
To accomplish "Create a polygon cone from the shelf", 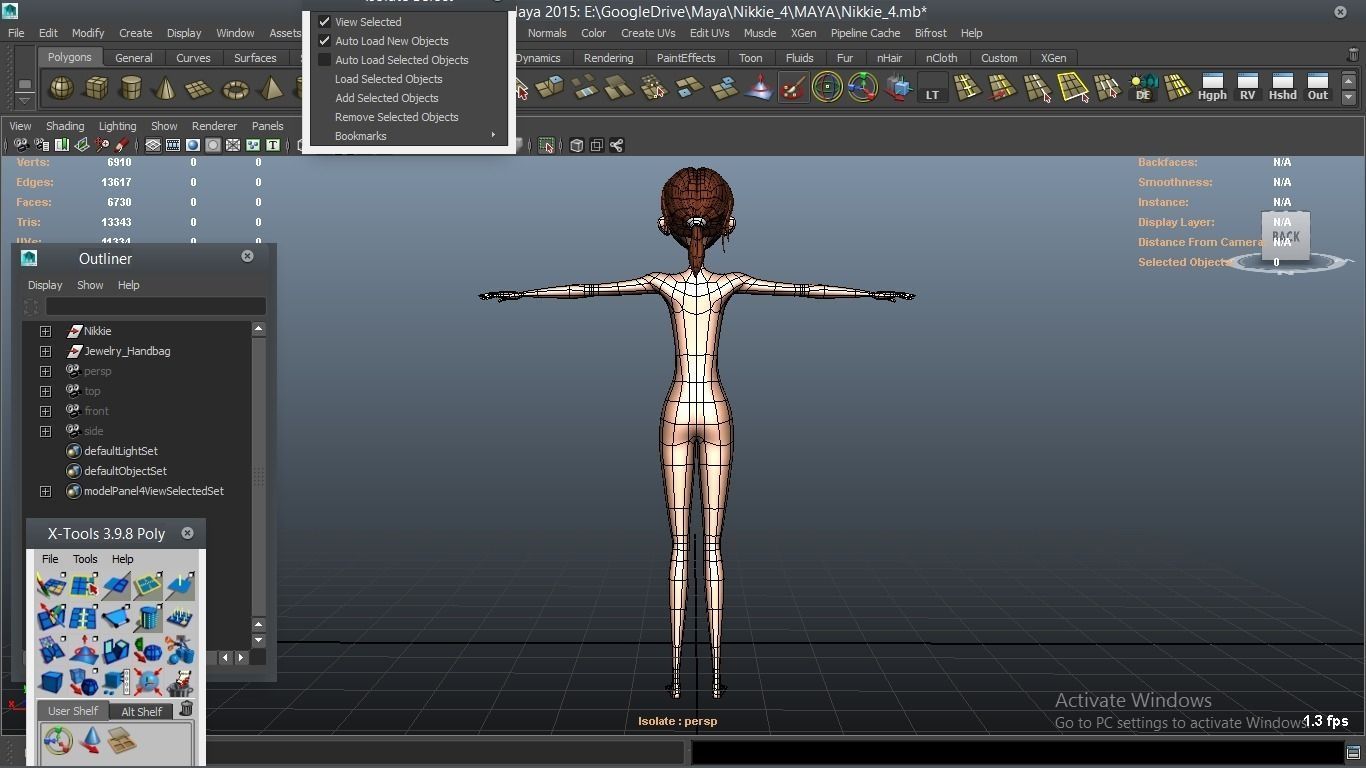I will point(165,89).
